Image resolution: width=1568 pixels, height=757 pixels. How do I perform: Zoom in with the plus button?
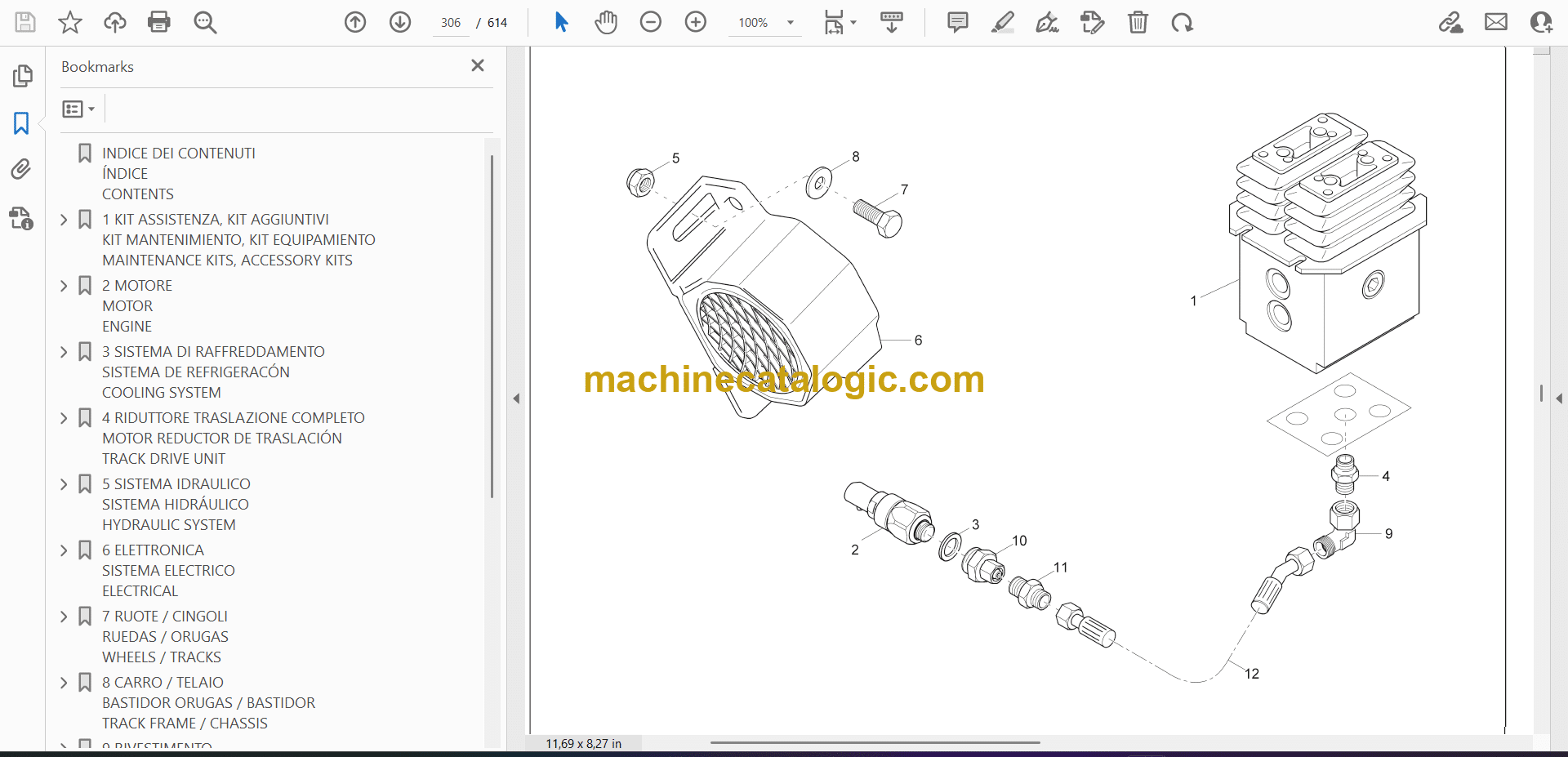coord(696,22)
